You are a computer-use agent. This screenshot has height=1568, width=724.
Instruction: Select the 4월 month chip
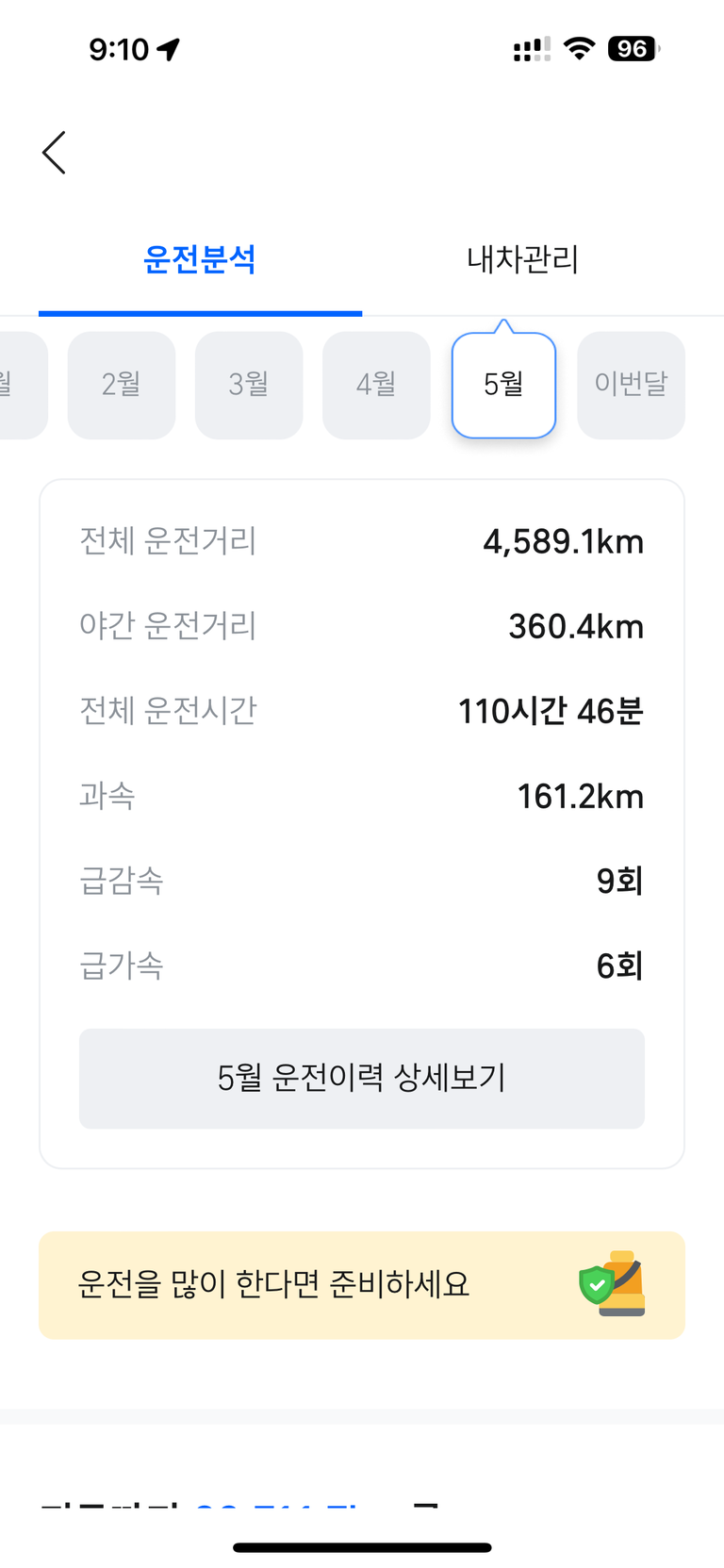[x=376, y=385]
